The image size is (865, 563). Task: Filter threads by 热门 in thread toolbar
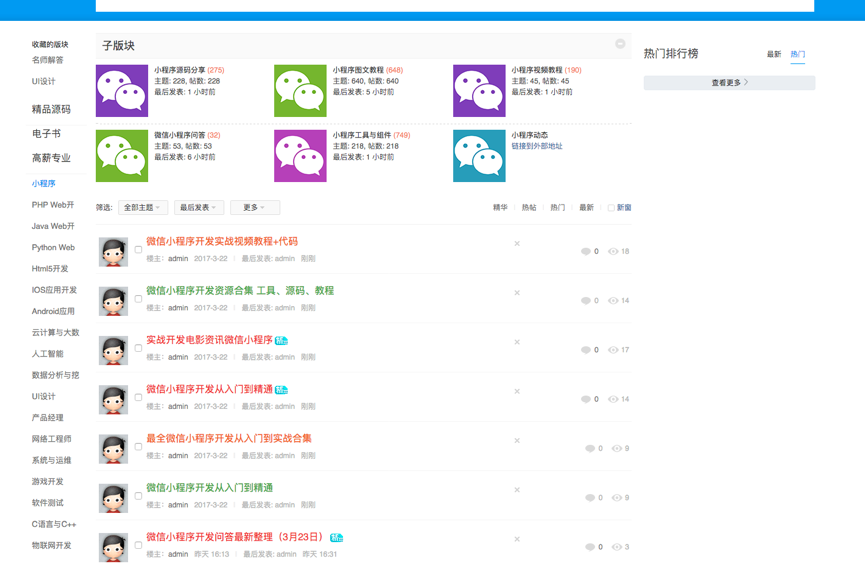(x=558, y=207)
